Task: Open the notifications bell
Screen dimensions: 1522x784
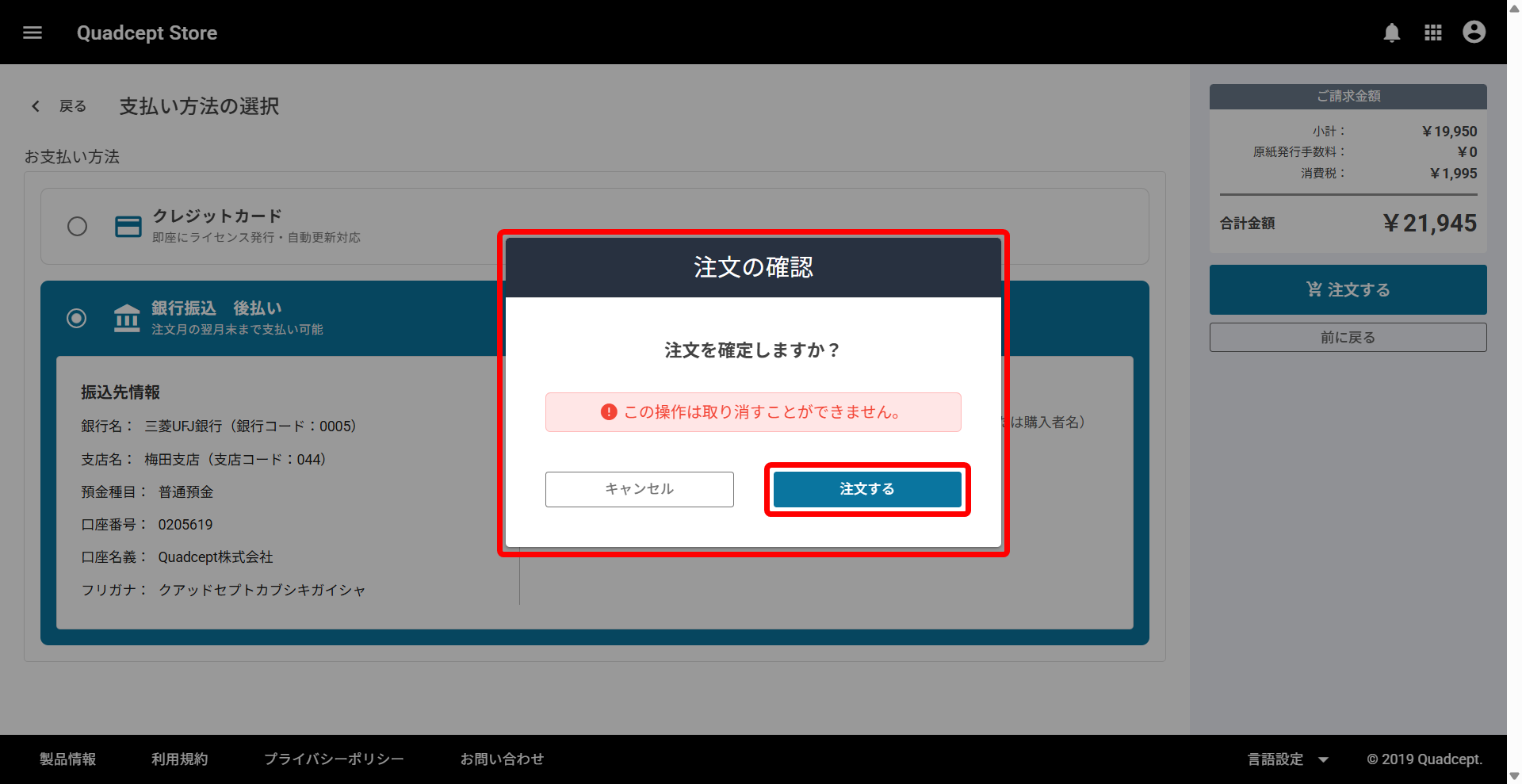Action: tap(1391, 33)
